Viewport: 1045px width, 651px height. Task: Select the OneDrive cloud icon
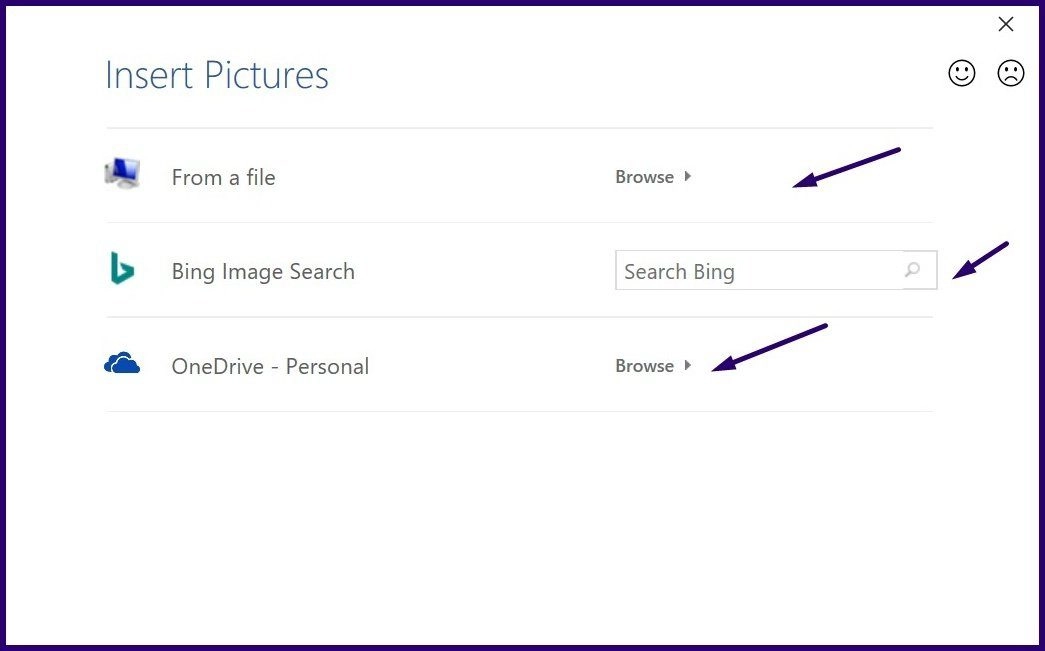pyautogui.click(x=122, y=364)
